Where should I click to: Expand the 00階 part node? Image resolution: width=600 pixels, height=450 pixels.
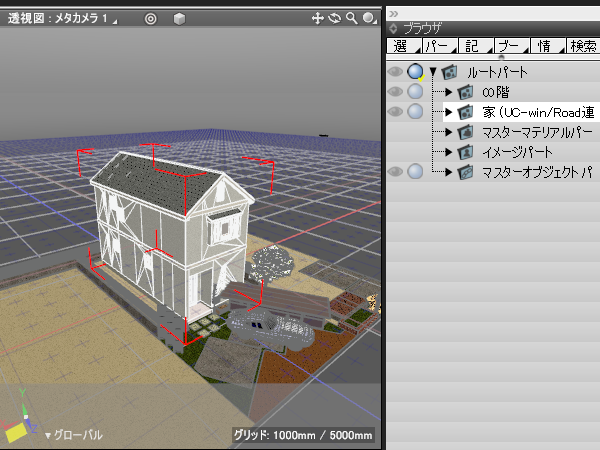point(449,92)
